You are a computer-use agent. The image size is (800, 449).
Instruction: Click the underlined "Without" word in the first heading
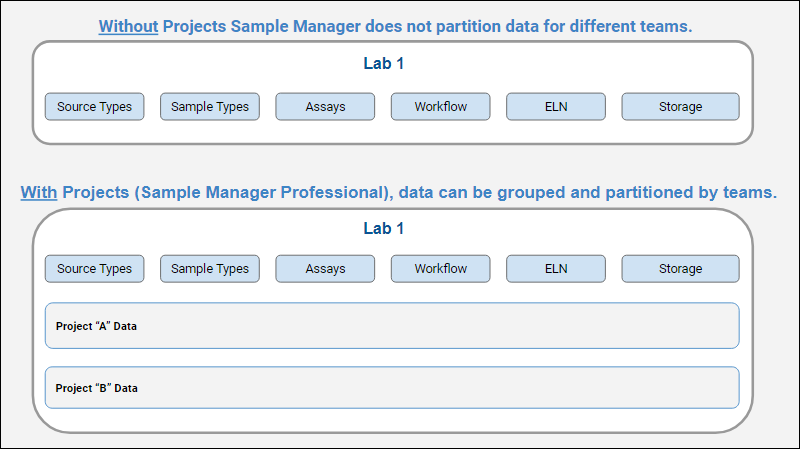tap(128, 27)
